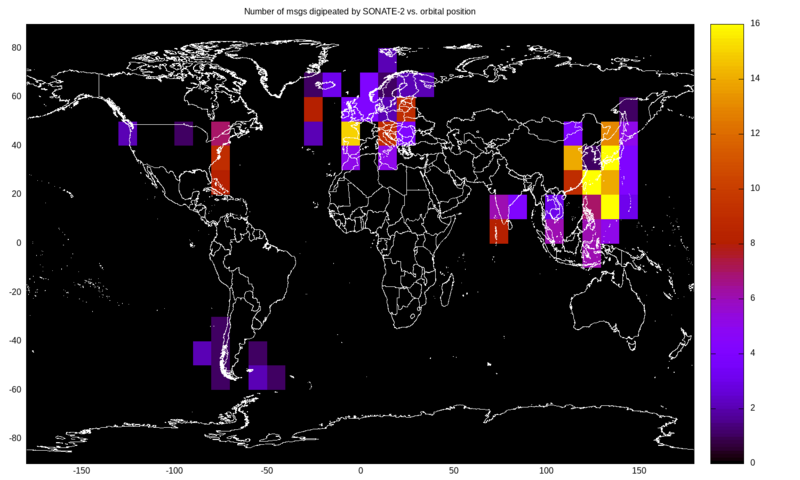
Task: Click the red cell along US east coast
Action: pyautogui.click(x=220, y=170)
